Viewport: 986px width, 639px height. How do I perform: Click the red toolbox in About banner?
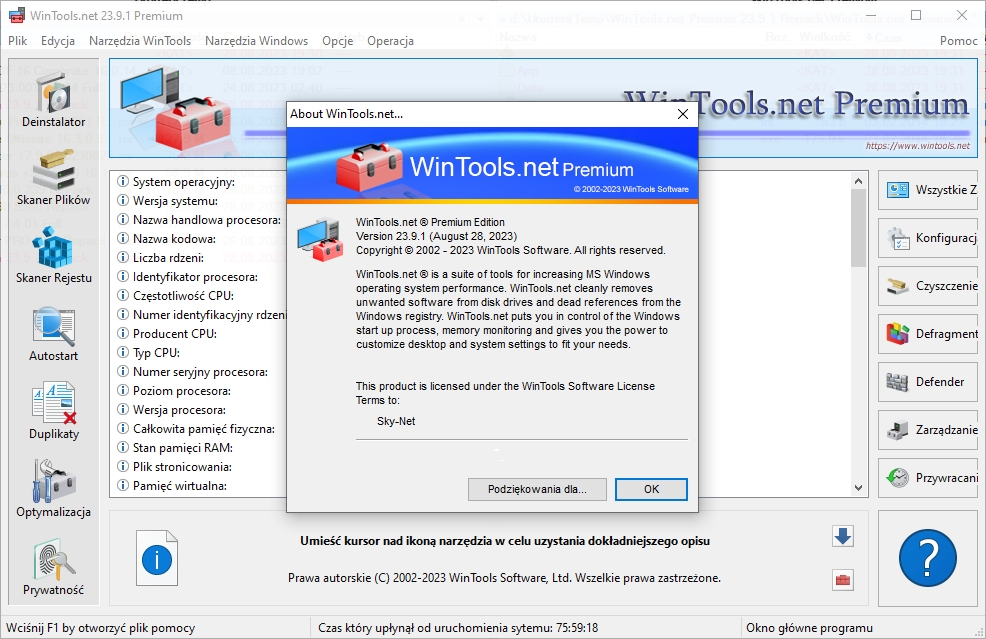pyautogui.click(x=369, y=167)
